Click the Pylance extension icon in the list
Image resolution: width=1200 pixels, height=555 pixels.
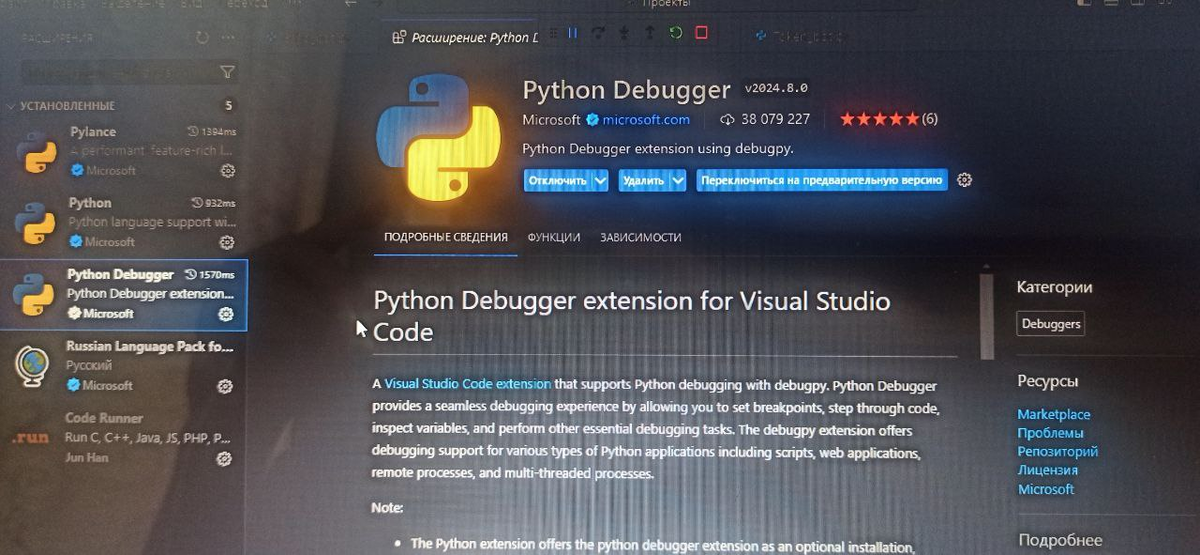click(x=38, y=151)
